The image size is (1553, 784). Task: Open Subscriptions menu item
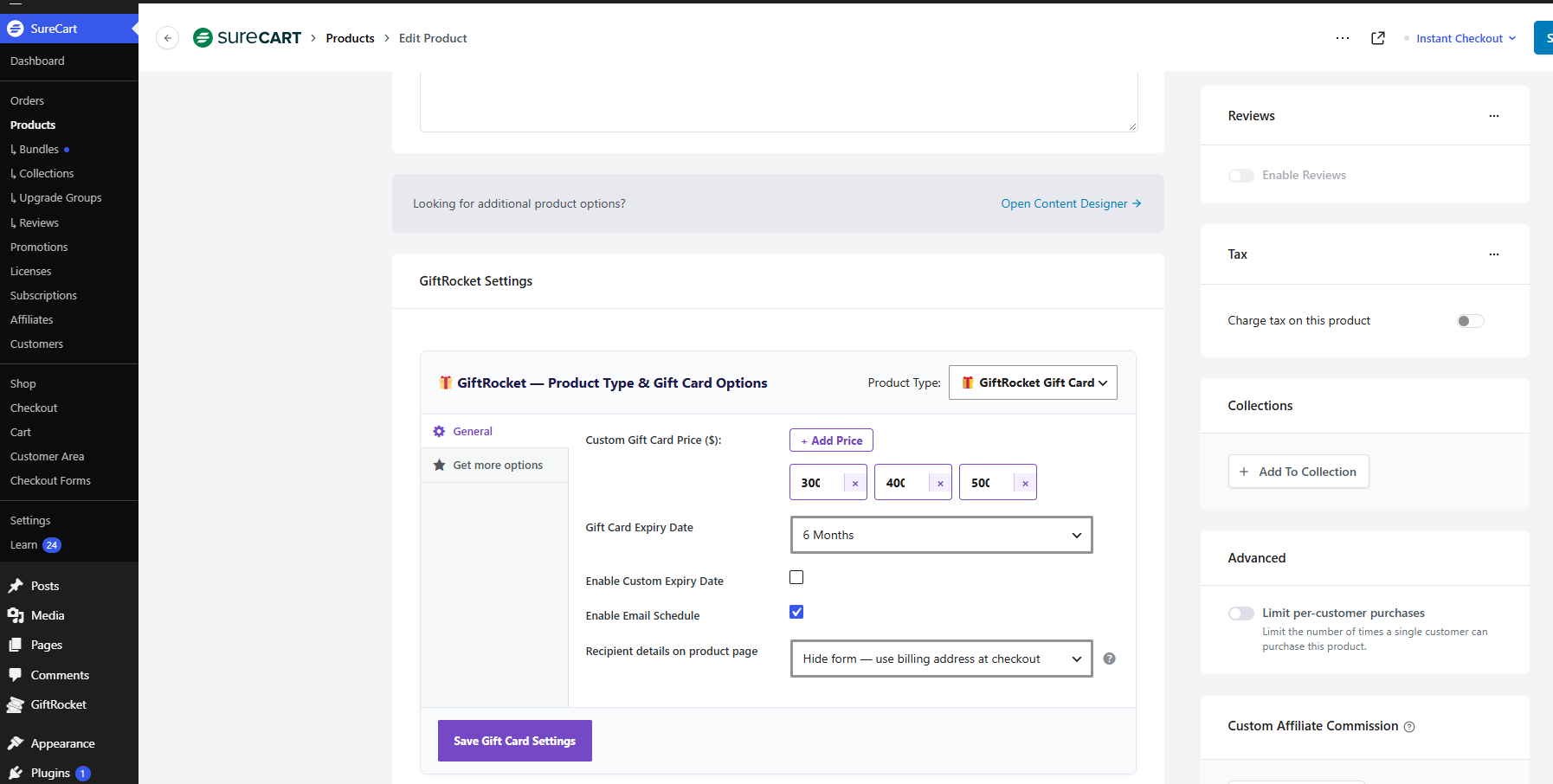pos(43,296)
